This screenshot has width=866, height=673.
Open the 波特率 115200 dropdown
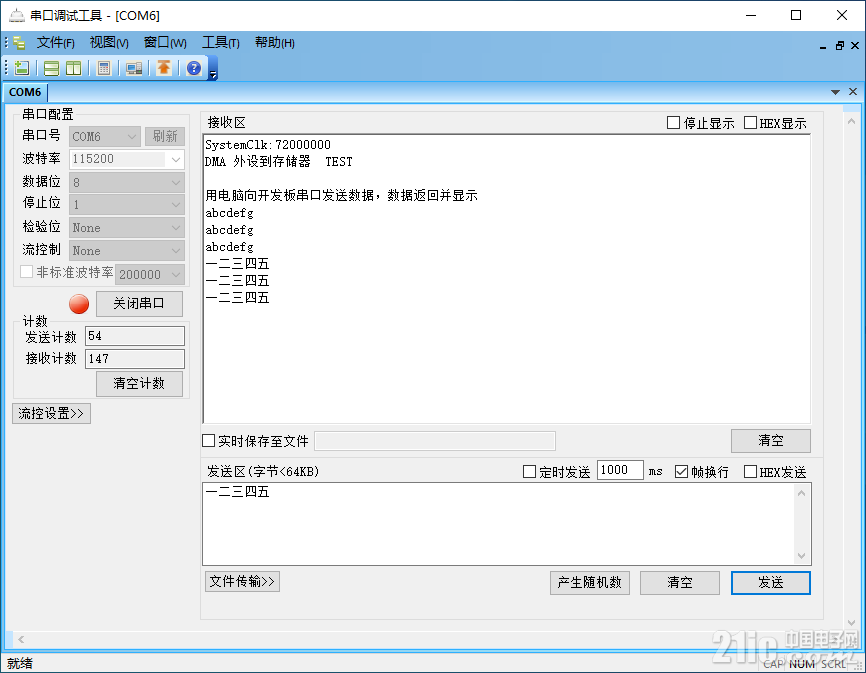126,159
